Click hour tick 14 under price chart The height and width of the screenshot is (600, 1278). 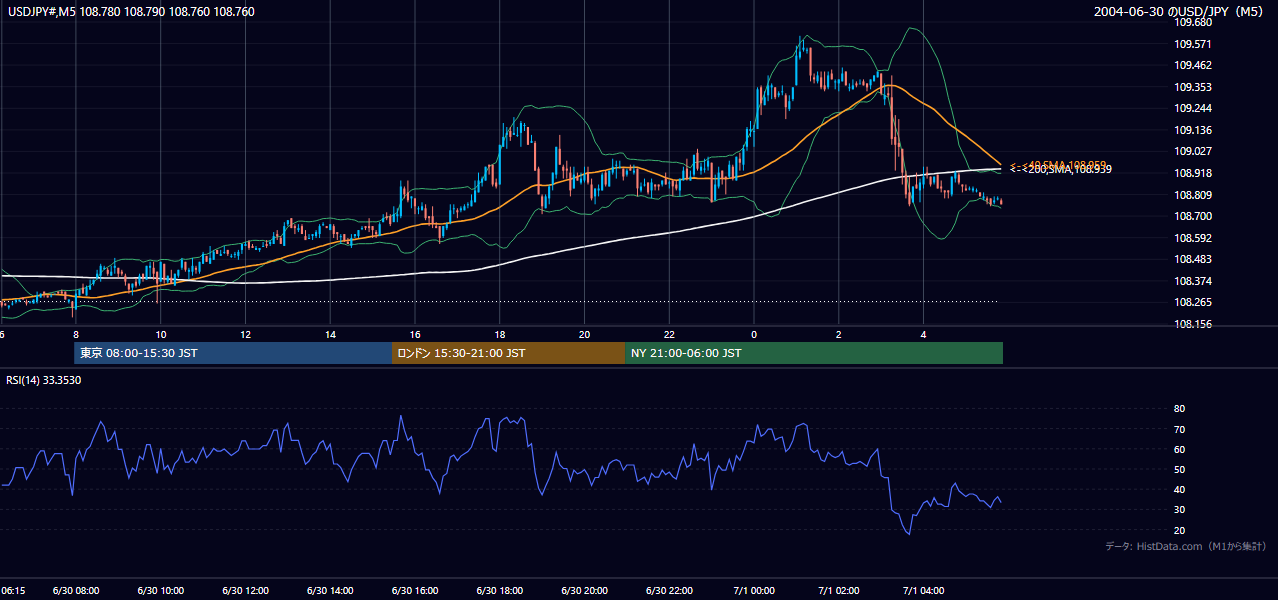[x=331, y=334]
